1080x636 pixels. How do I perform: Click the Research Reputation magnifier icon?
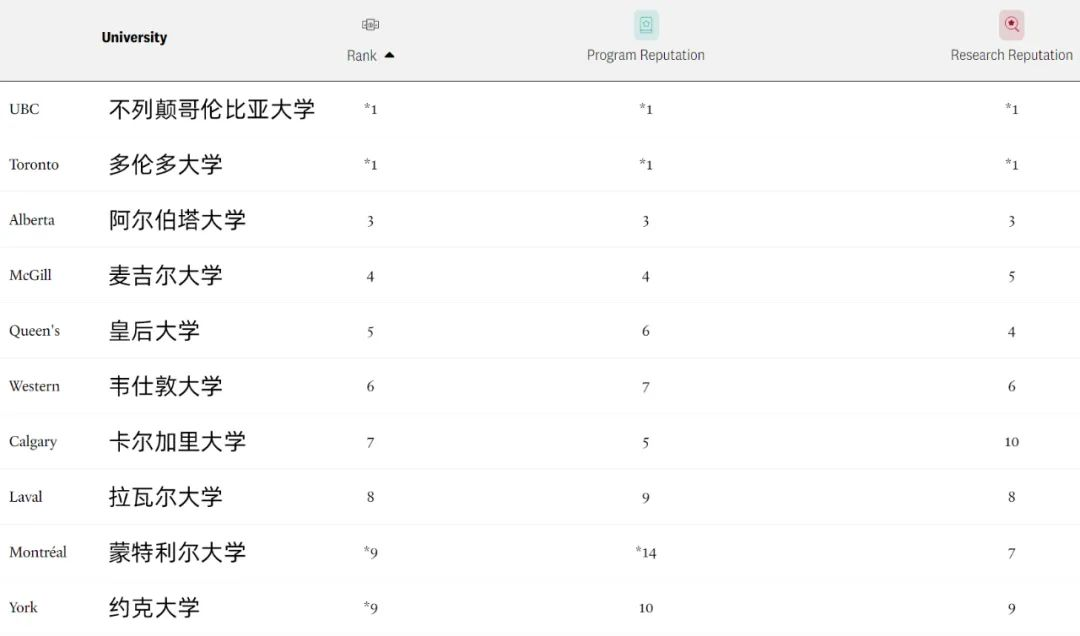[1011, 25]
